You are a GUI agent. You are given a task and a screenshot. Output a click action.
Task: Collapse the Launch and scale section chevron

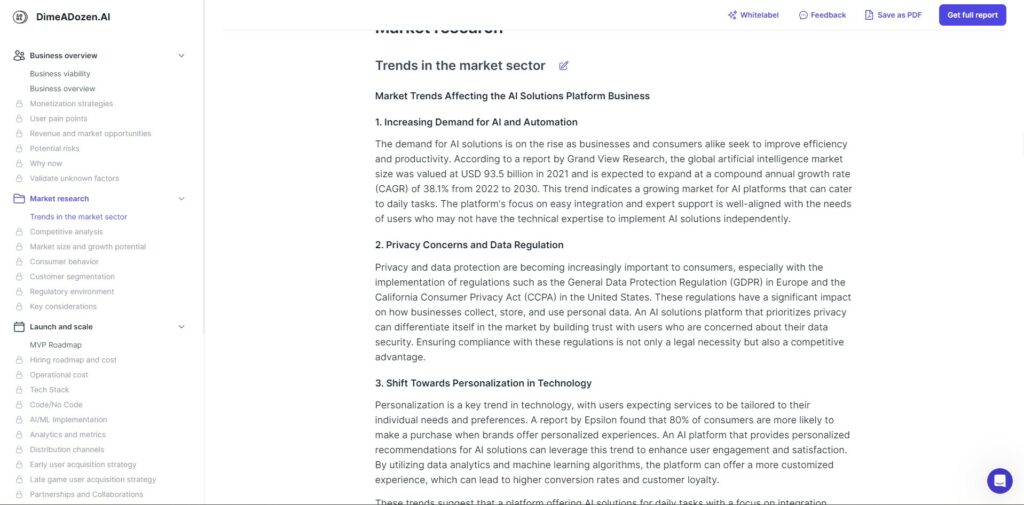pos(182,327)
